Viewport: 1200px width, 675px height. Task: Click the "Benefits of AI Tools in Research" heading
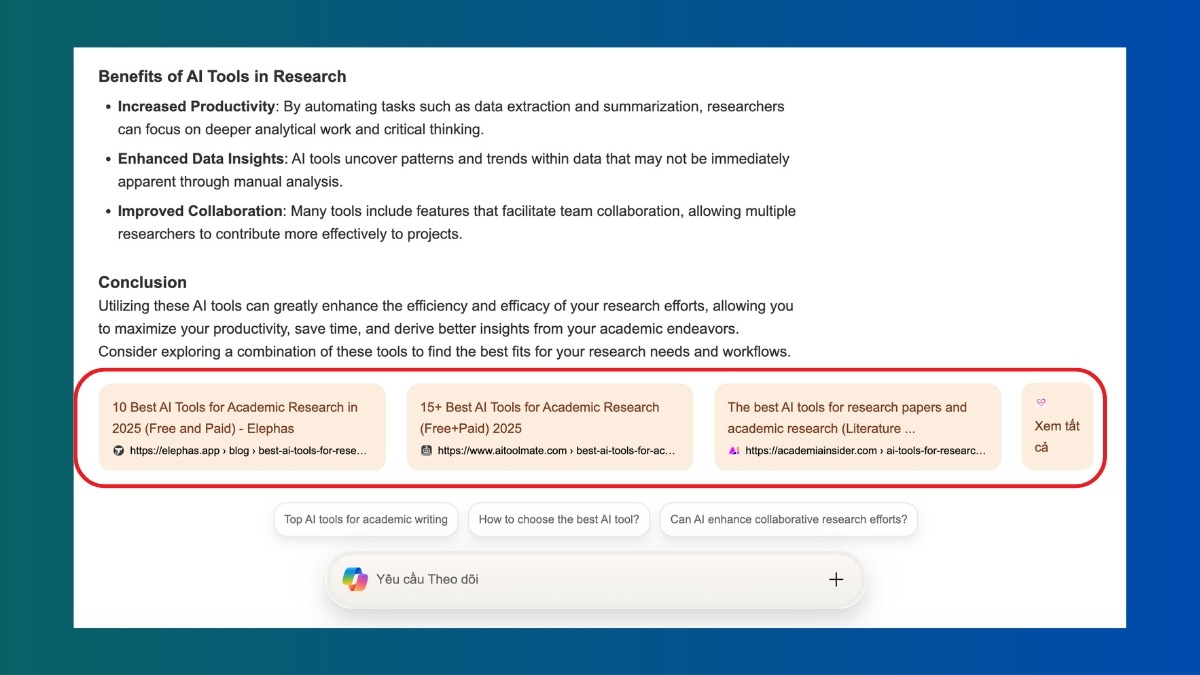click(x=222, y=76)
